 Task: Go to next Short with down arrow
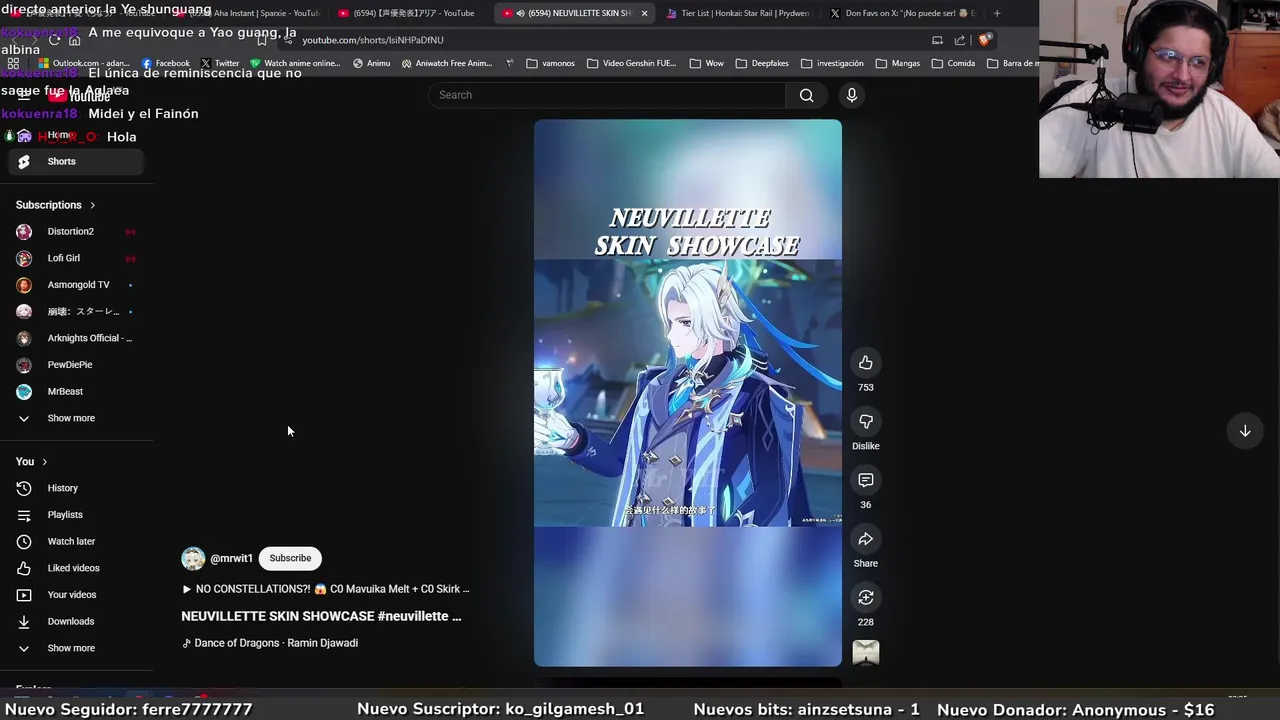point(1245,431)
